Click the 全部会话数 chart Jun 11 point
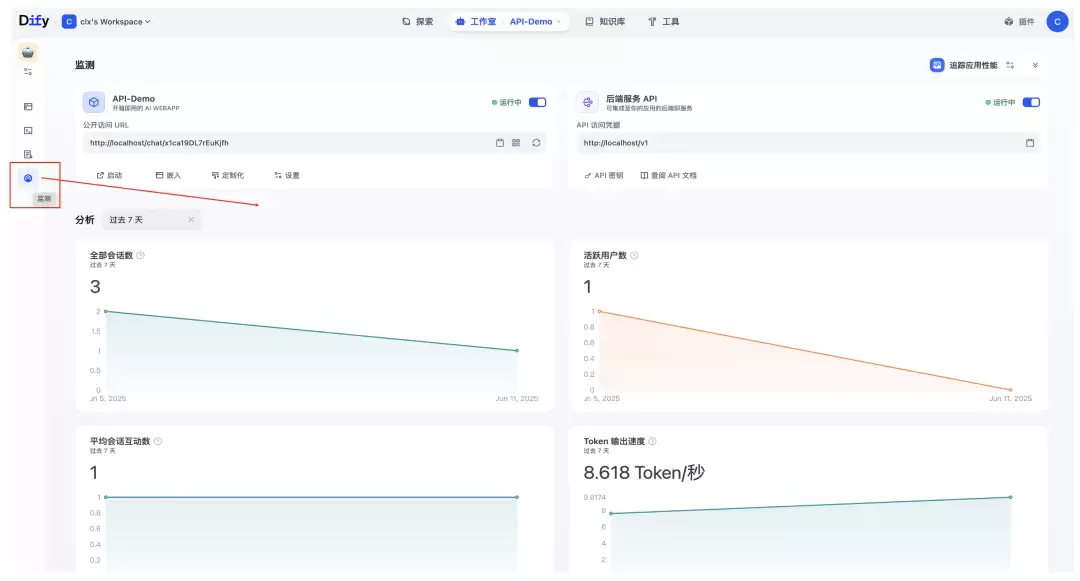 [x=517, y=350]
